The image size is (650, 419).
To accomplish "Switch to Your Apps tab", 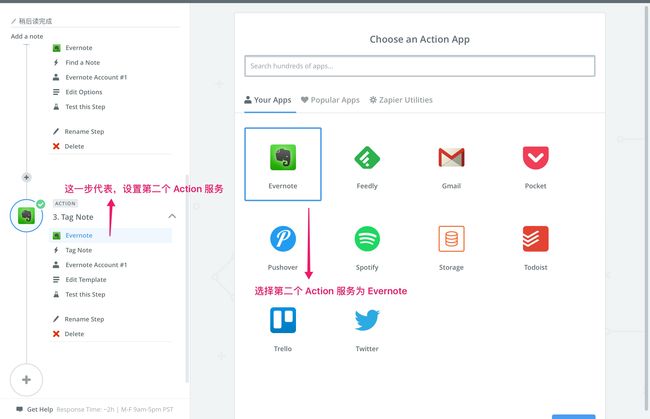I will tap(268, 100).
